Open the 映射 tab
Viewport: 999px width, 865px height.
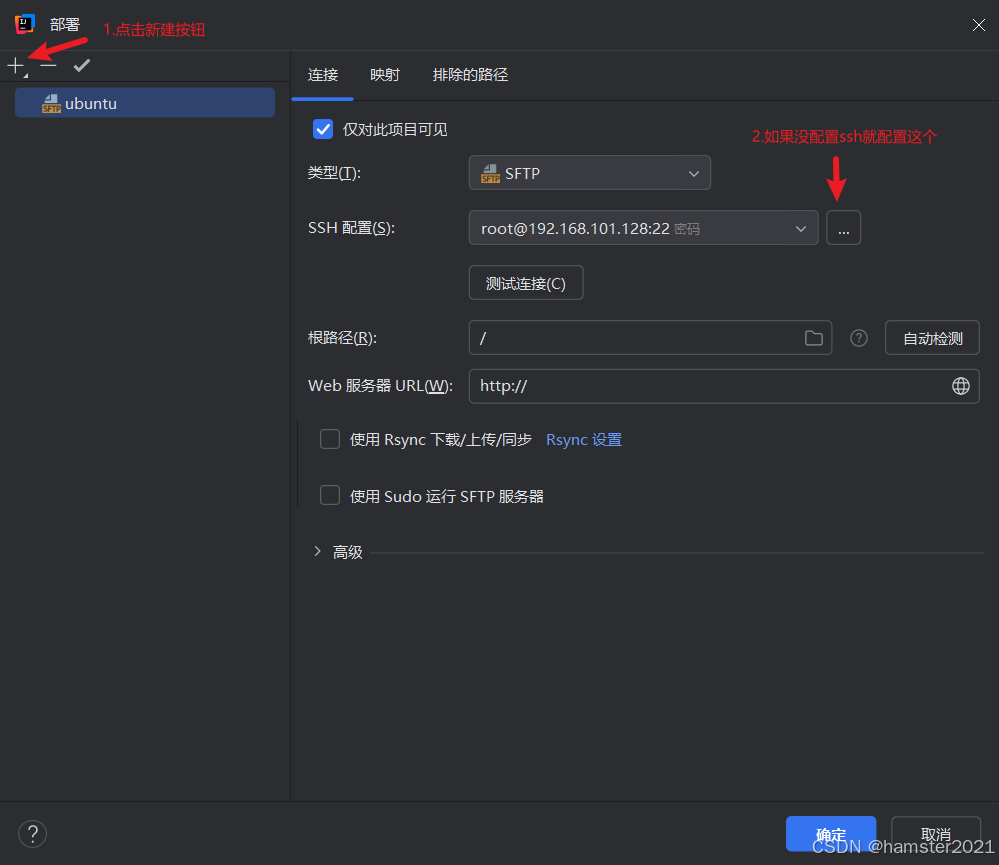[x=384, y=75]
